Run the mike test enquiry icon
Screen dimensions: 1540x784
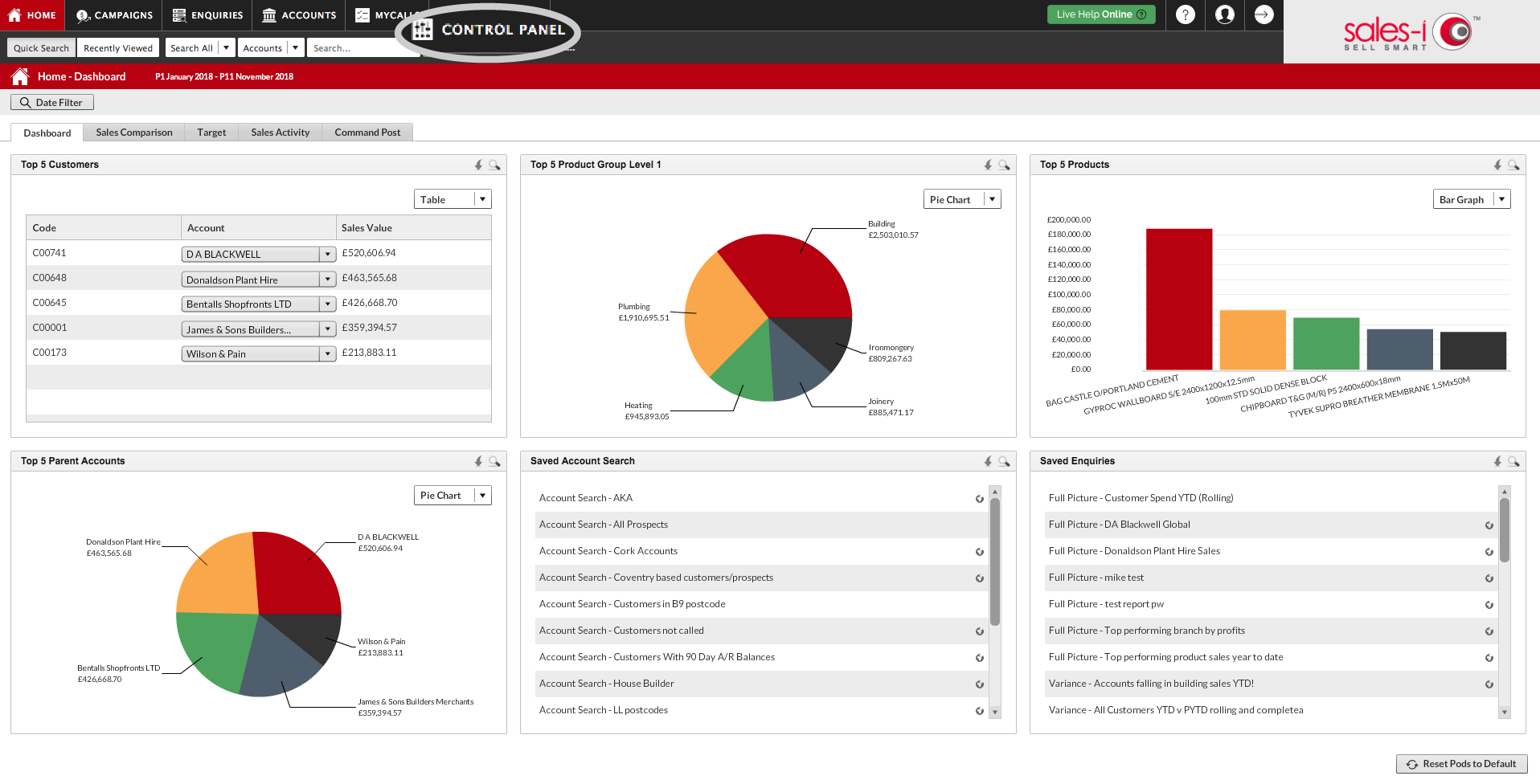[x=1489, y=578]
